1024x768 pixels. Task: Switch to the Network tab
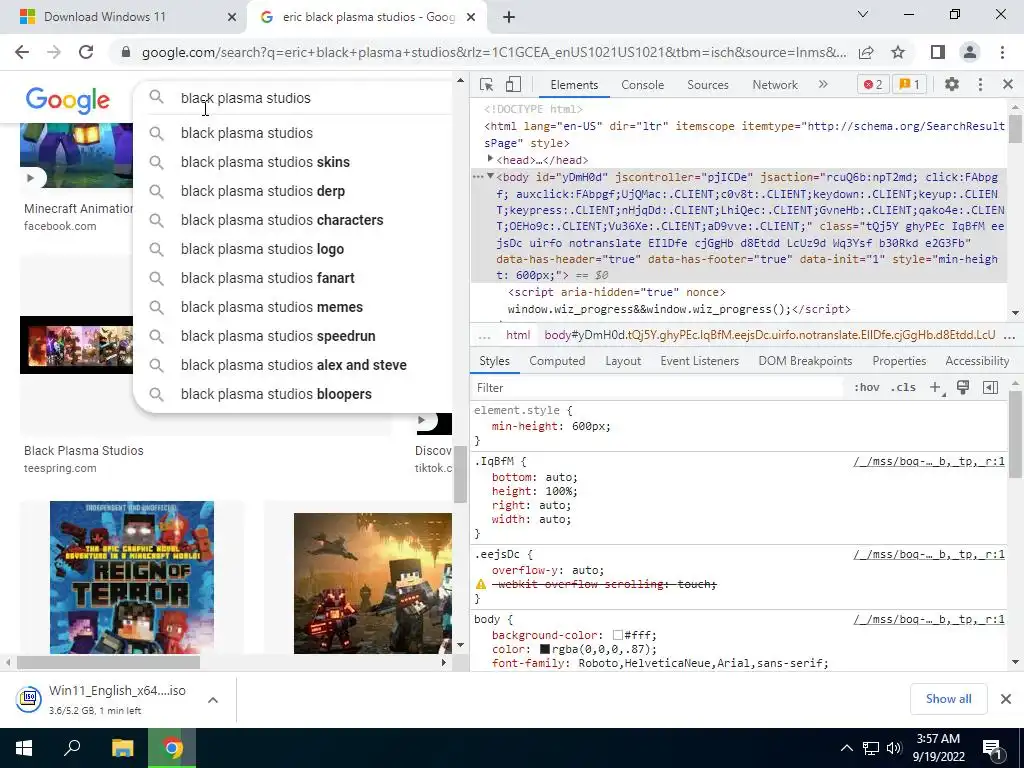tap(775, 85)
